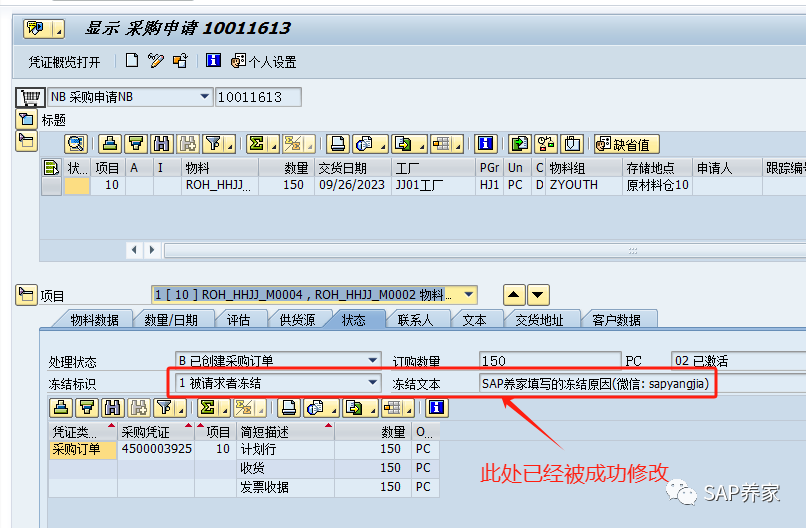Print from item overview toolbar
Image resolution: width=806 pixels, height=528 pixels.
(x=337, y=144)
